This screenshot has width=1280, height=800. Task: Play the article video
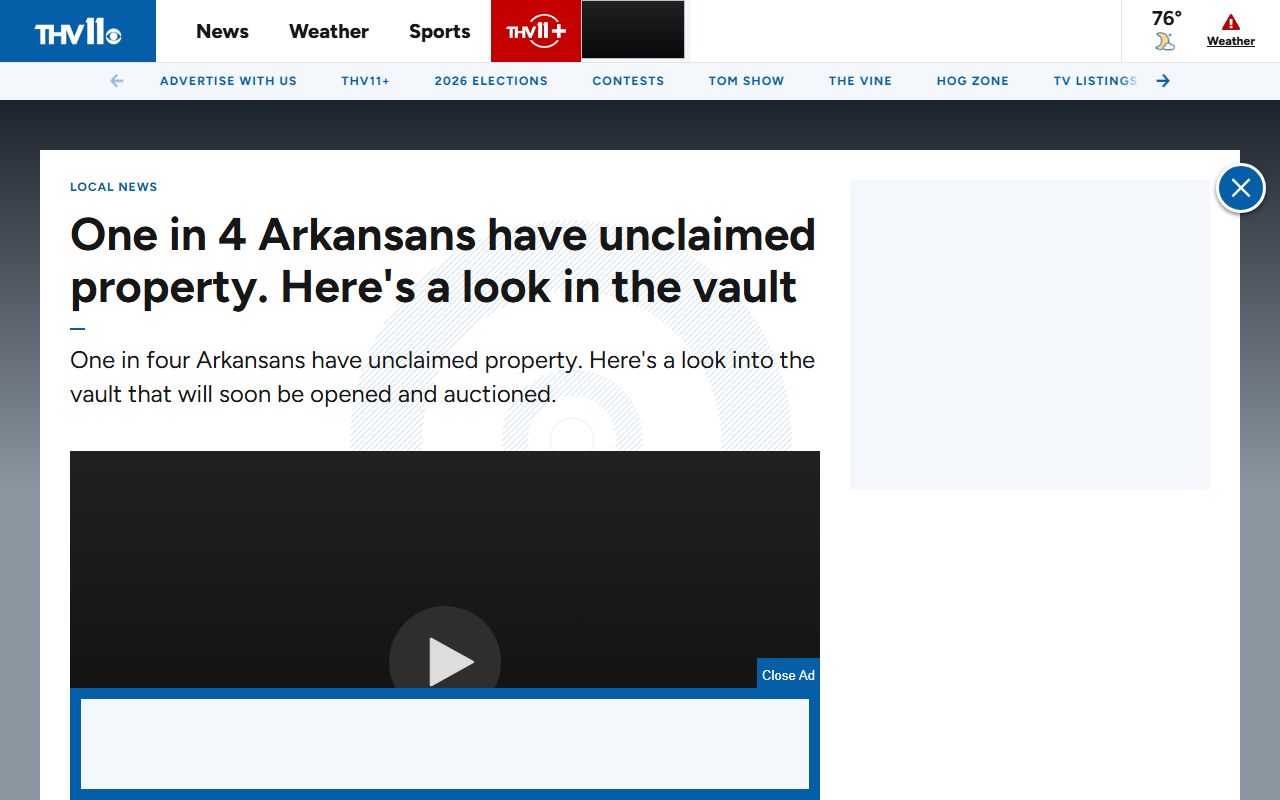[x=445, y=661]
